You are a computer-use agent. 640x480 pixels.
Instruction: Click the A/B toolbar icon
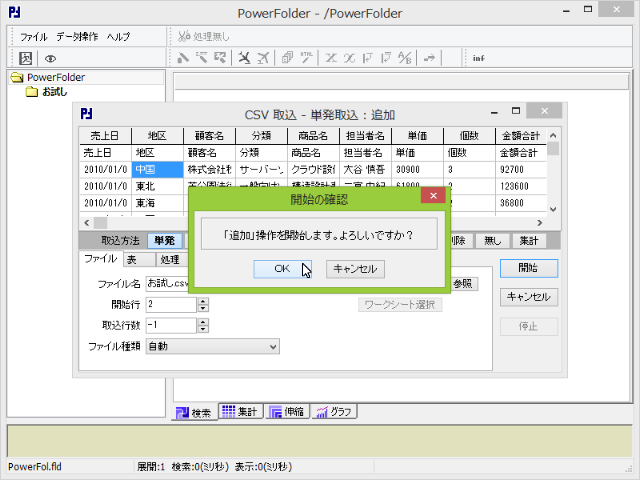click(x=404, y=58)
